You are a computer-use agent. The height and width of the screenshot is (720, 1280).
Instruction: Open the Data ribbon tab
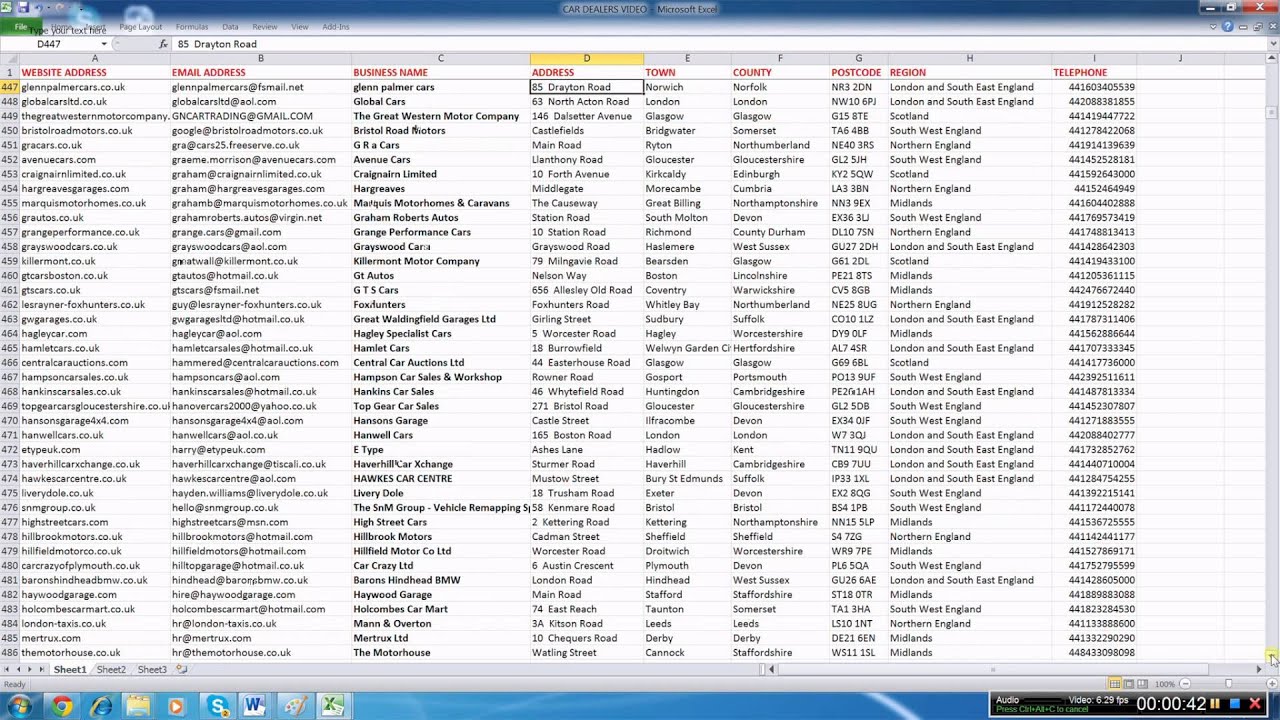coord(230,27)
